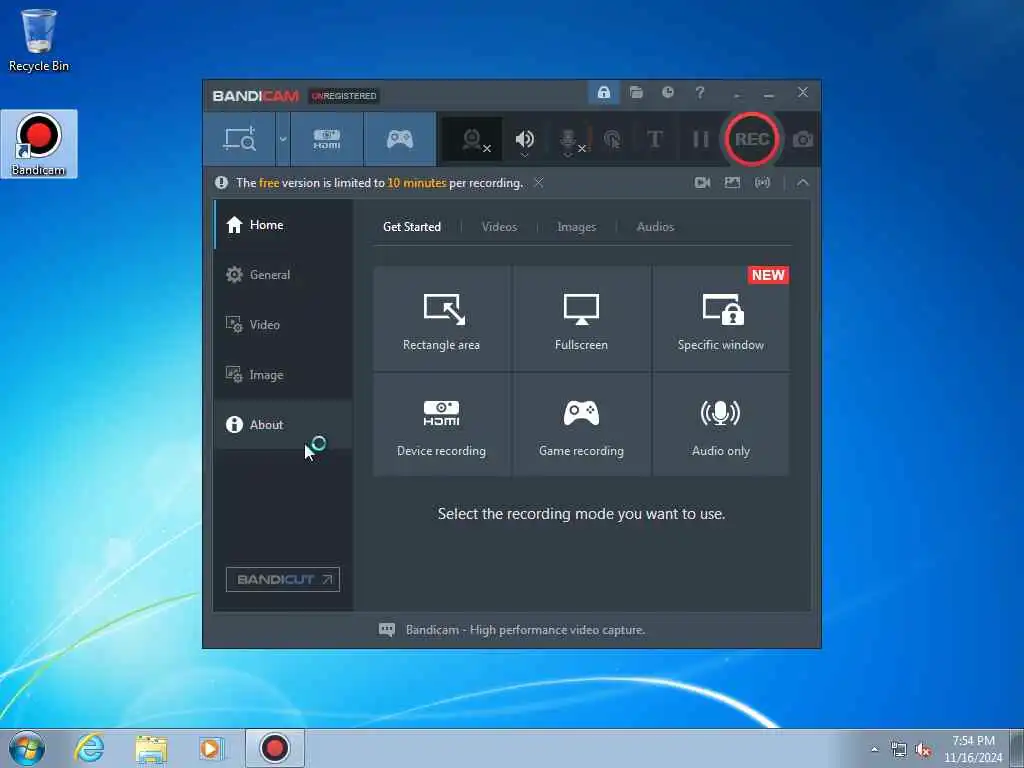Start recording with the REC button
1024x768 pixels.
[752, 139]
